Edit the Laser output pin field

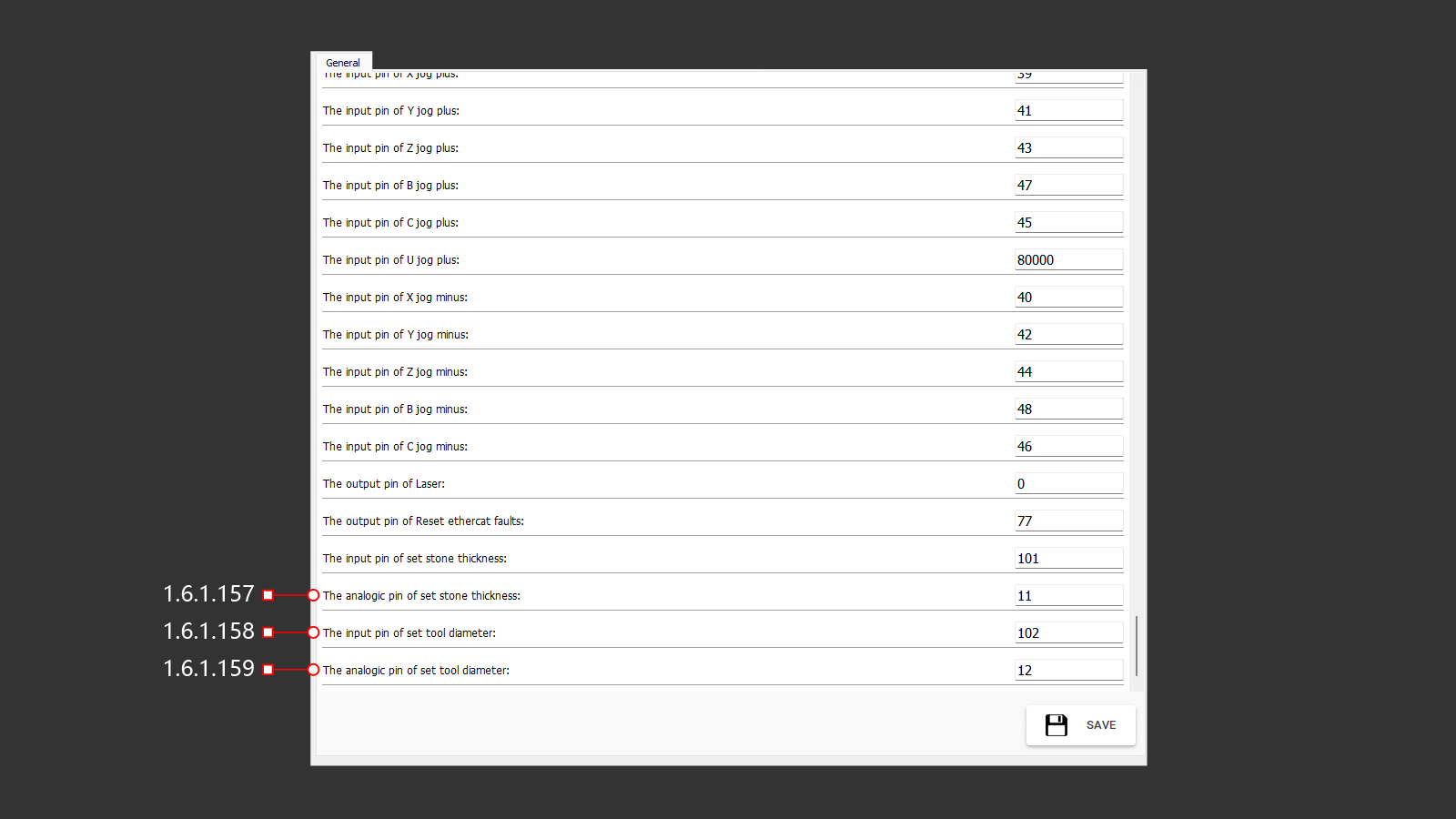pyautogui.click(x=1067, y=484)
